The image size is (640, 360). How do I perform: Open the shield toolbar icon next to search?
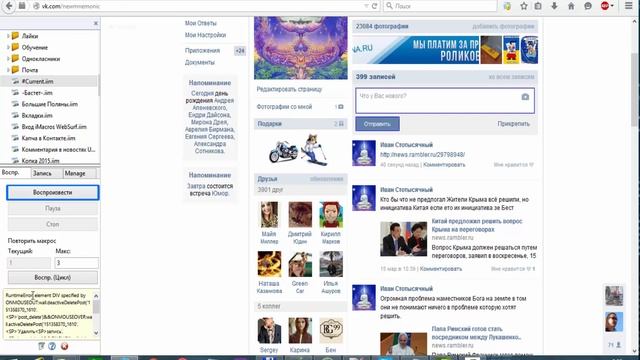507,6
